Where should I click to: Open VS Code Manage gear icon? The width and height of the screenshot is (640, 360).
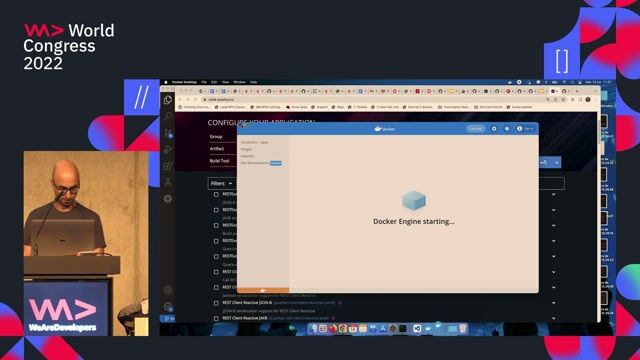(168, 306)
